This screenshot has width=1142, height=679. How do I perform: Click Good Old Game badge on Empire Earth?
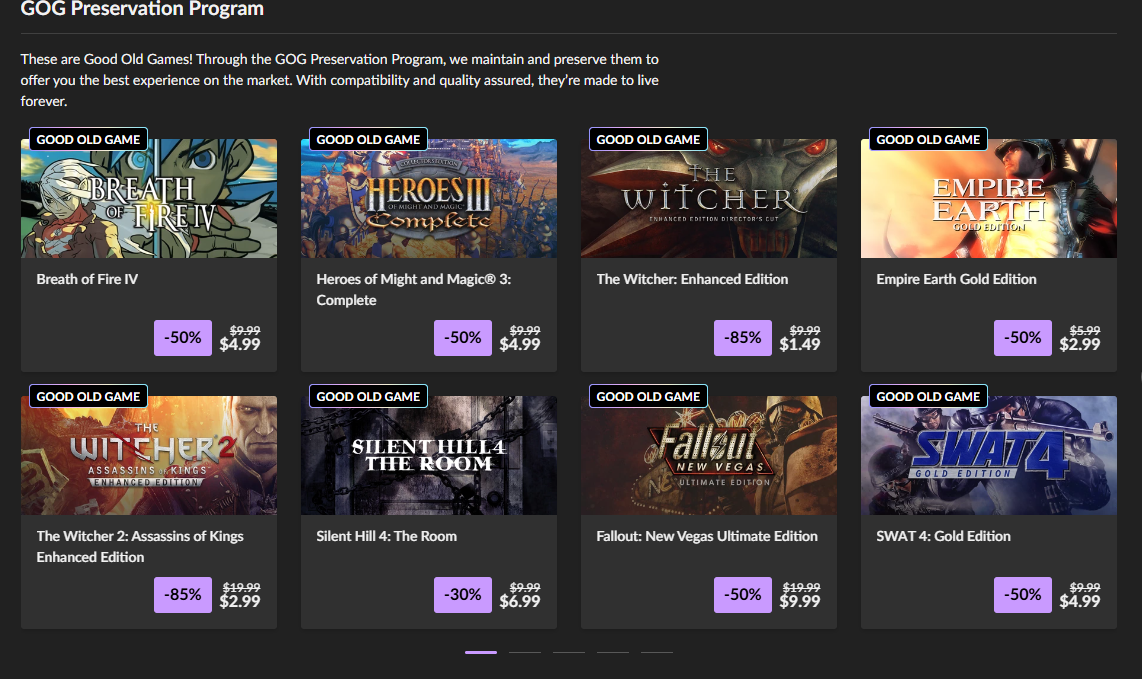point(928,140)
